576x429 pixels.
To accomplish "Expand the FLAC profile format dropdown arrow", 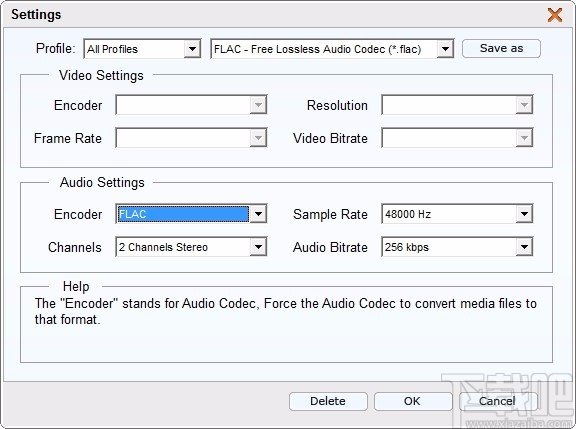I will (445, 49).
